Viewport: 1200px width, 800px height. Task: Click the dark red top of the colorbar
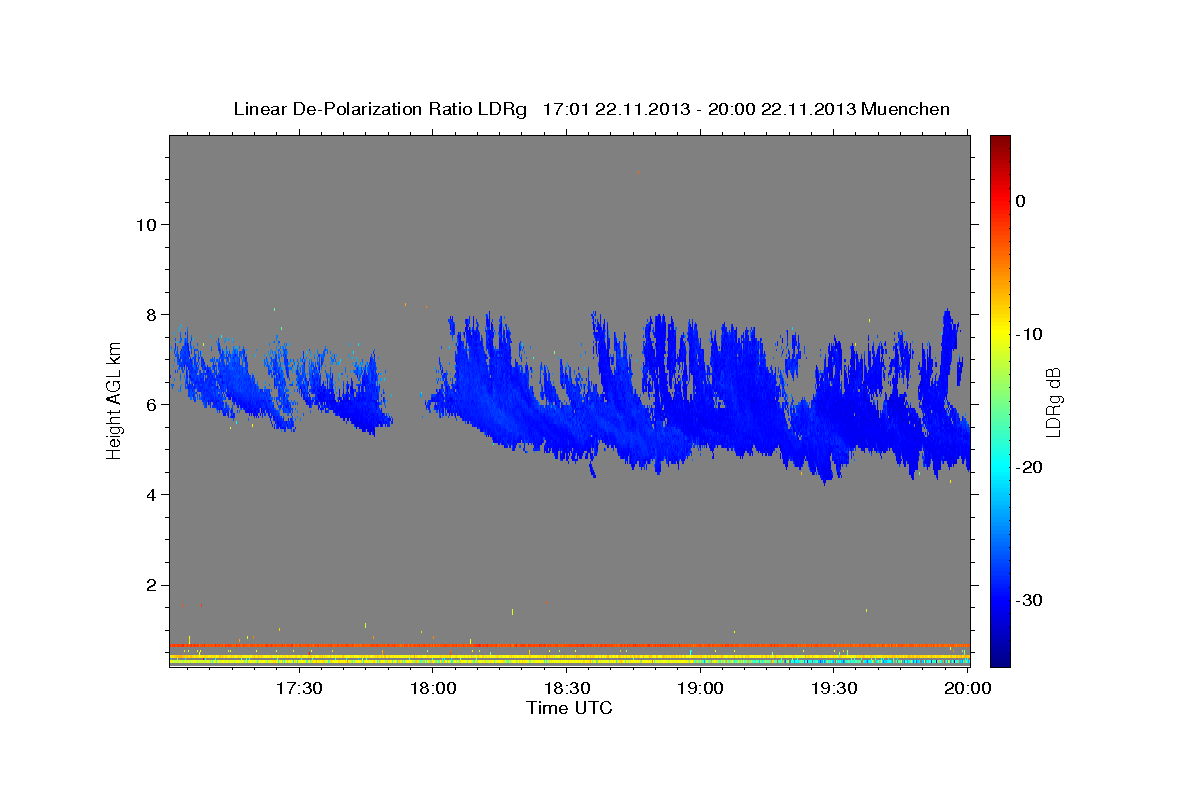click(x=1000, y=145)
